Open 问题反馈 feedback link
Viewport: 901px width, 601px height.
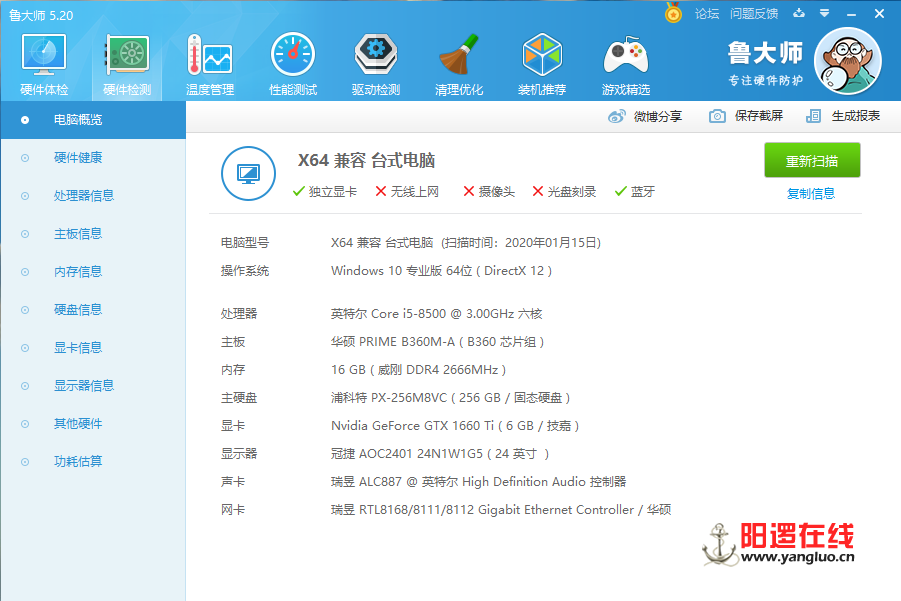click(x=754, y=13)
